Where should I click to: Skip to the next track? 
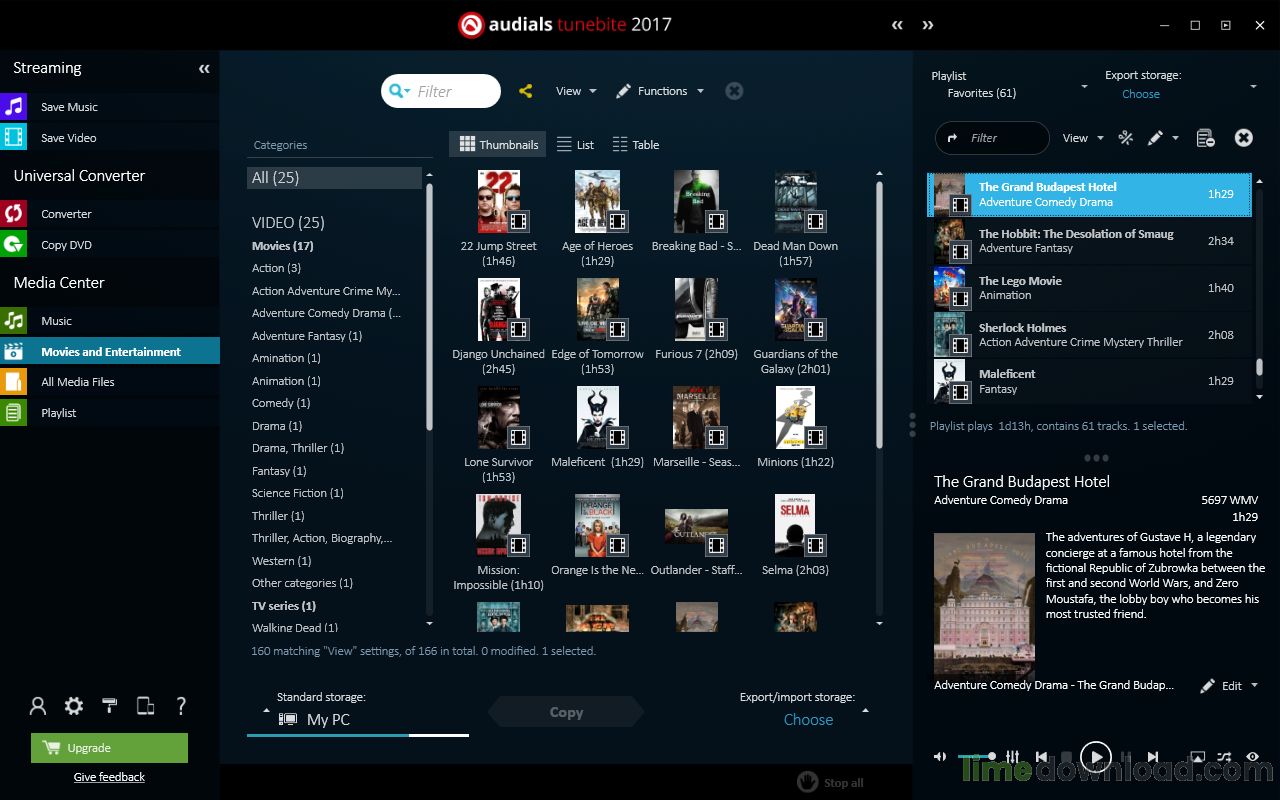1153,757
